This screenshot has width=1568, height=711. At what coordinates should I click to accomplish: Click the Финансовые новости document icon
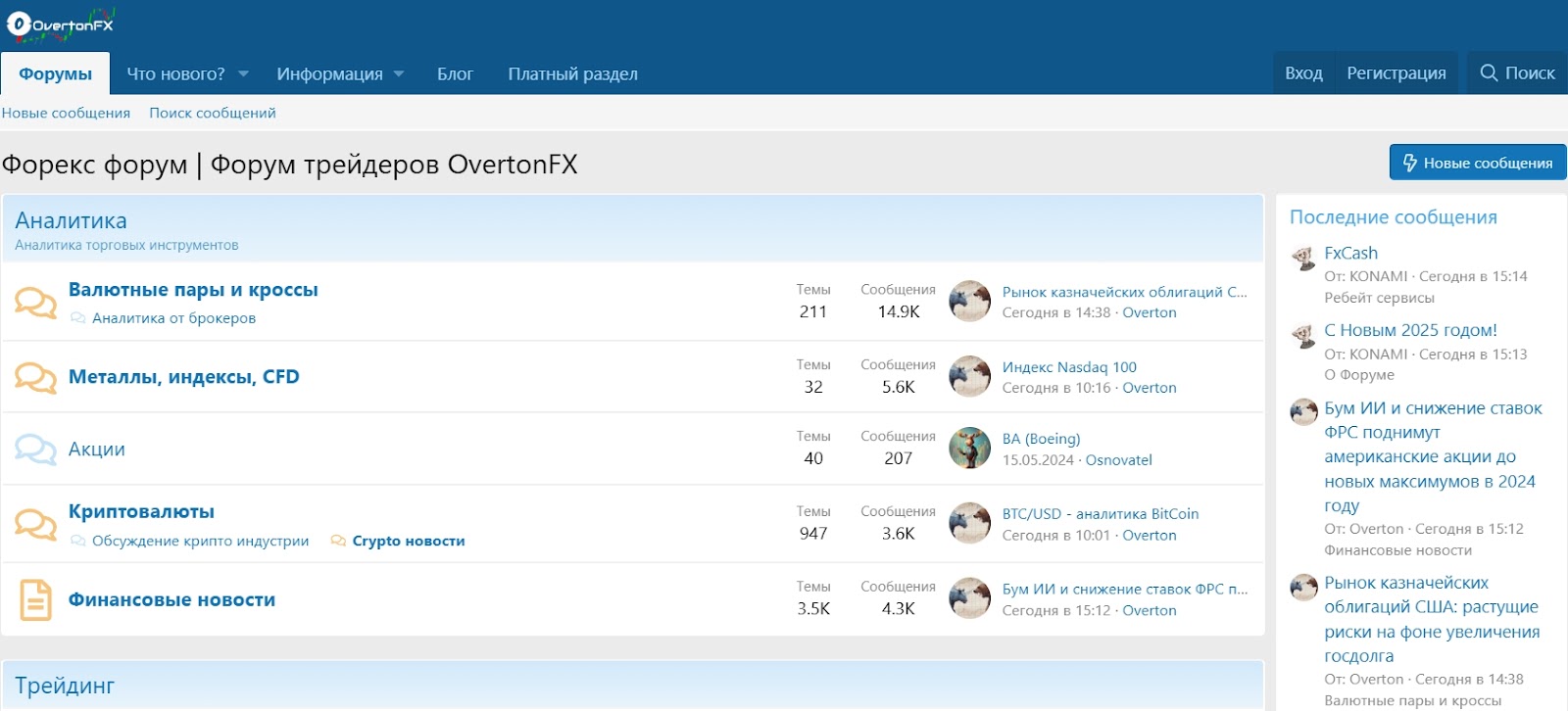(x=36, y=600)
